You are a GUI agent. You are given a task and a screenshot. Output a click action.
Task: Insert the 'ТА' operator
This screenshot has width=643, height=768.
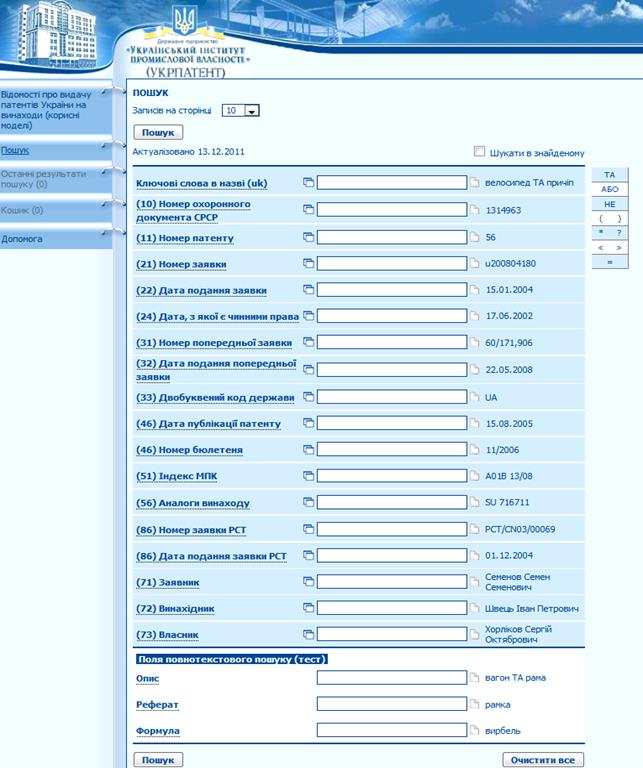click(x=610, y=175)
